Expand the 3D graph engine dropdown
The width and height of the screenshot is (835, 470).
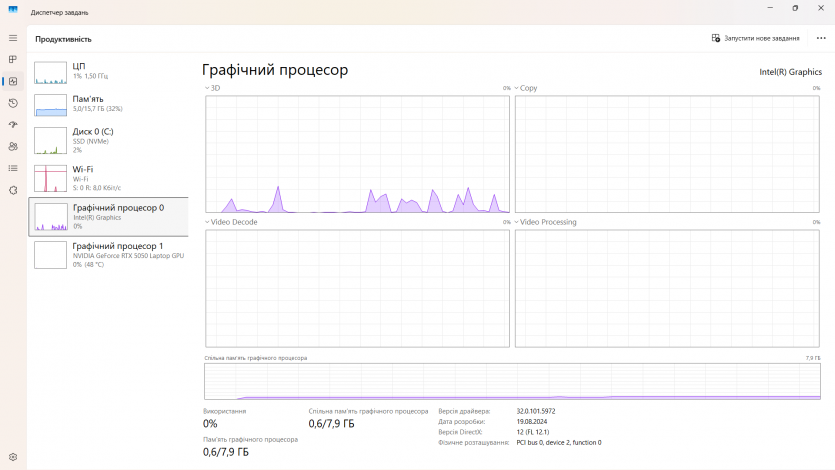point(213,88)
